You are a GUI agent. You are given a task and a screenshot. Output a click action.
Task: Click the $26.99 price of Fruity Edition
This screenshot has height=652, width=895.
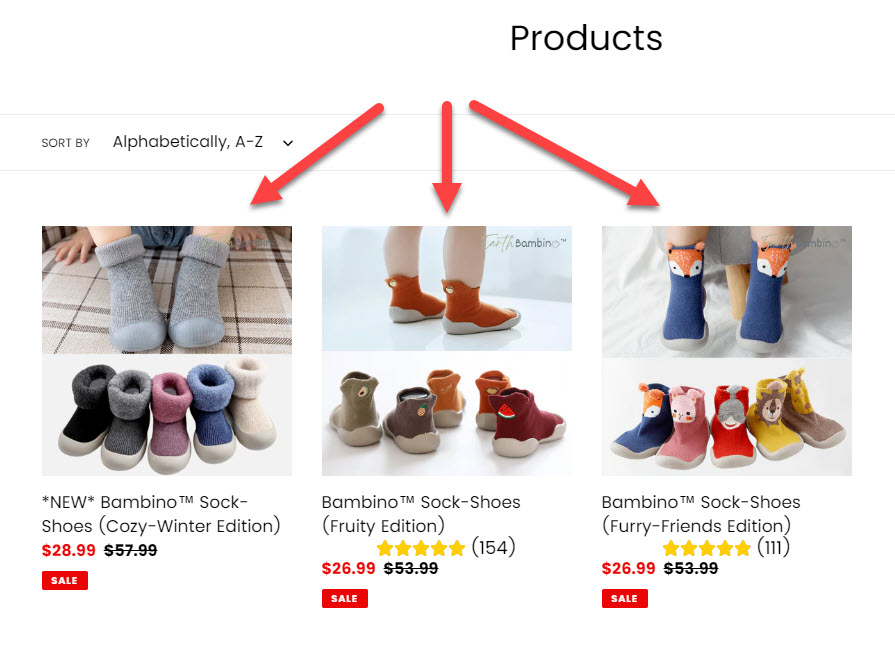click(349, 569)
